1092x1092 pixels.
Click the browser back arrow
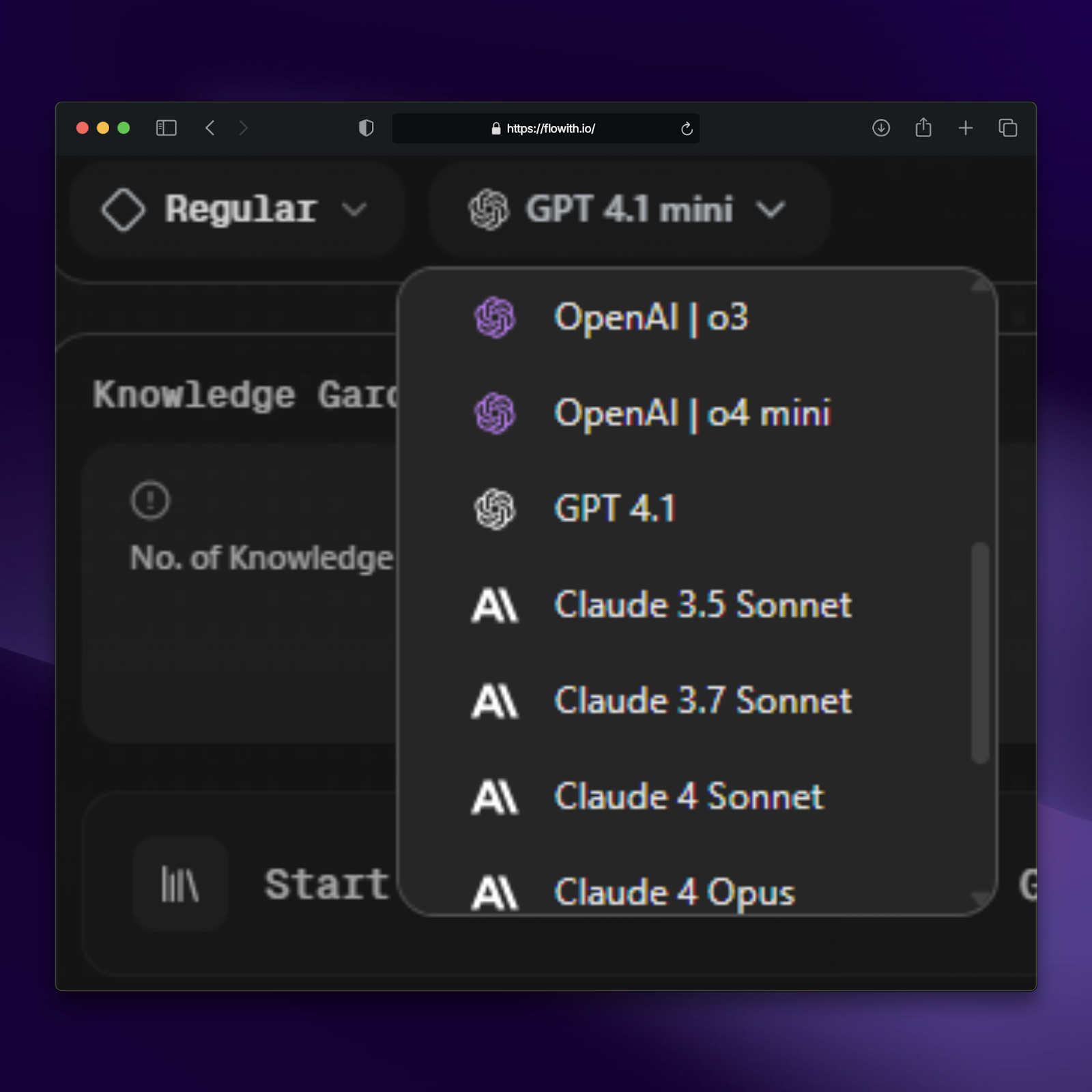pyautogui.click(x=210, y=128)
